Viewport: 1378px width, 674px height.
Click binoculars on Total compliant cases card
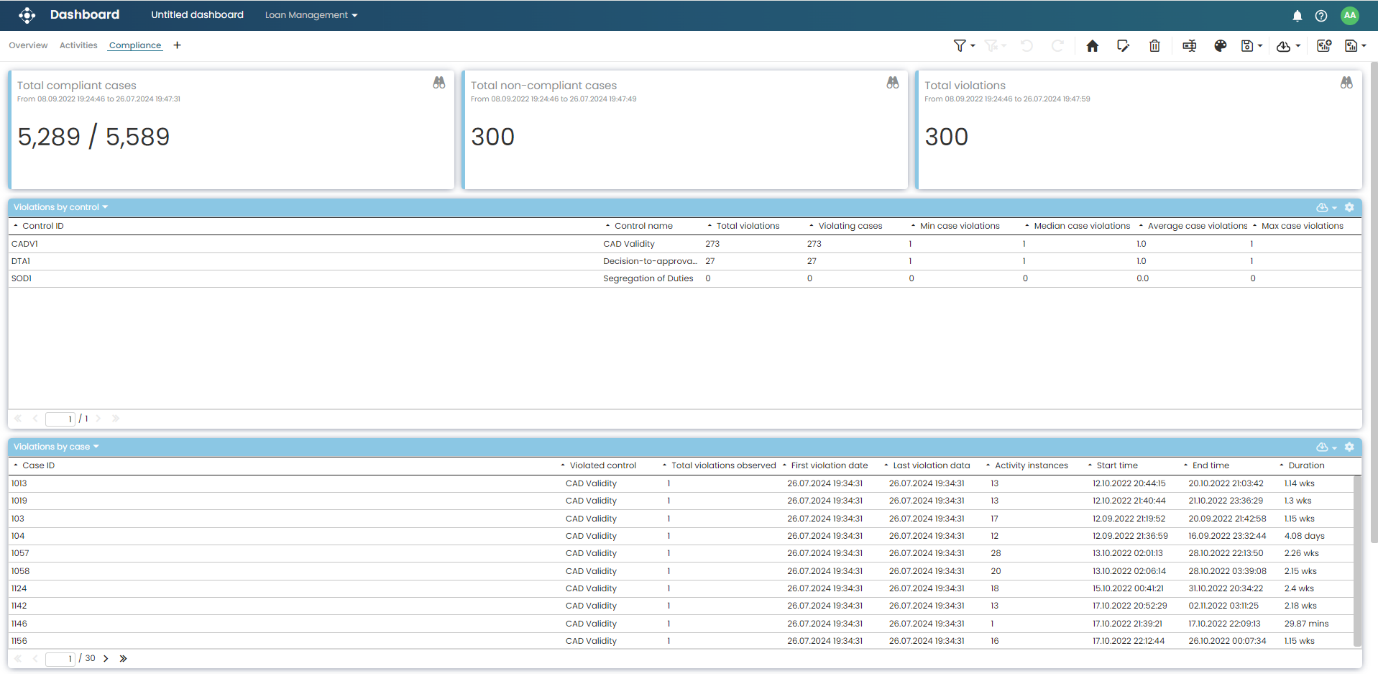click(x=439, y=83)
